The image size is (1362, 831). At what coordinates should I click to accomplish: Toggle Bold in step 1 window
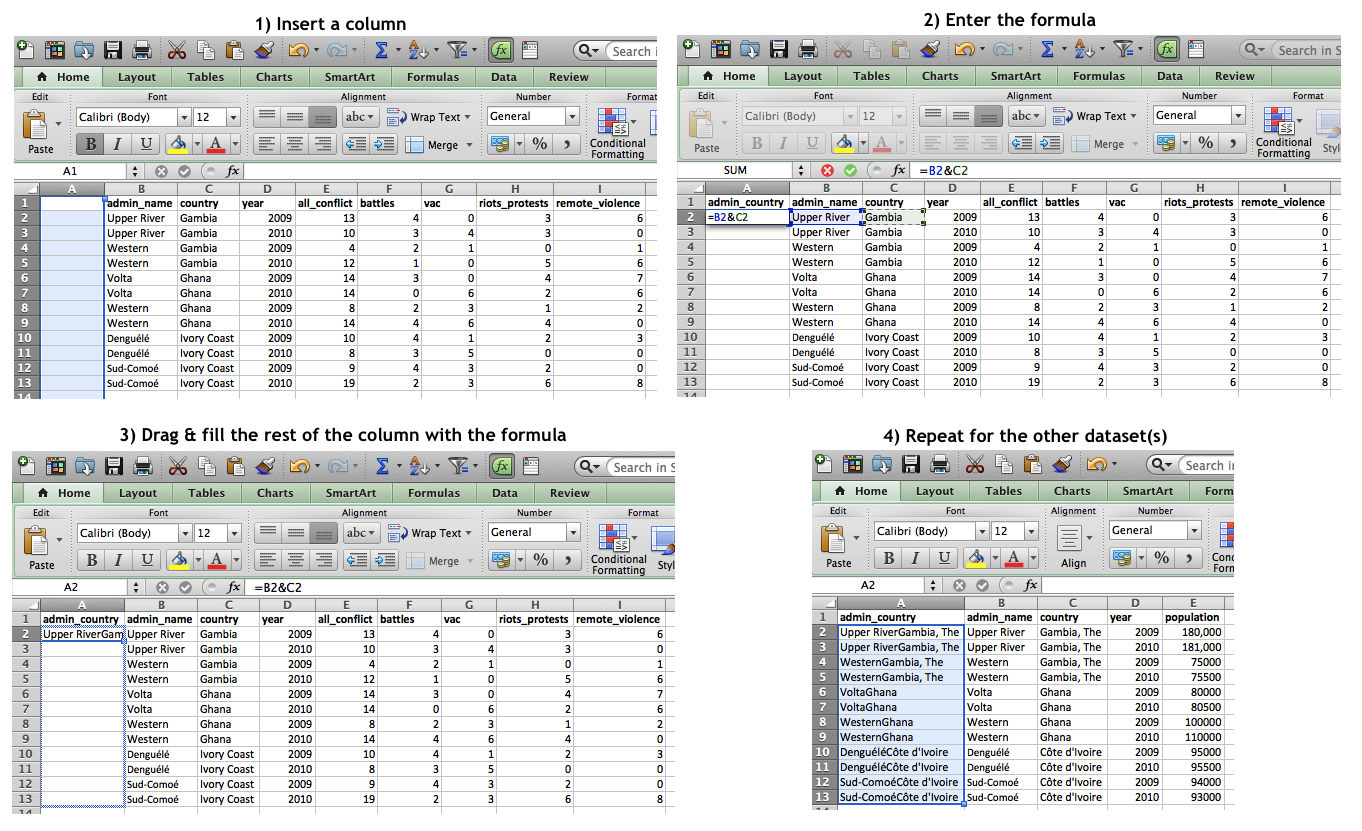(91, 144)
